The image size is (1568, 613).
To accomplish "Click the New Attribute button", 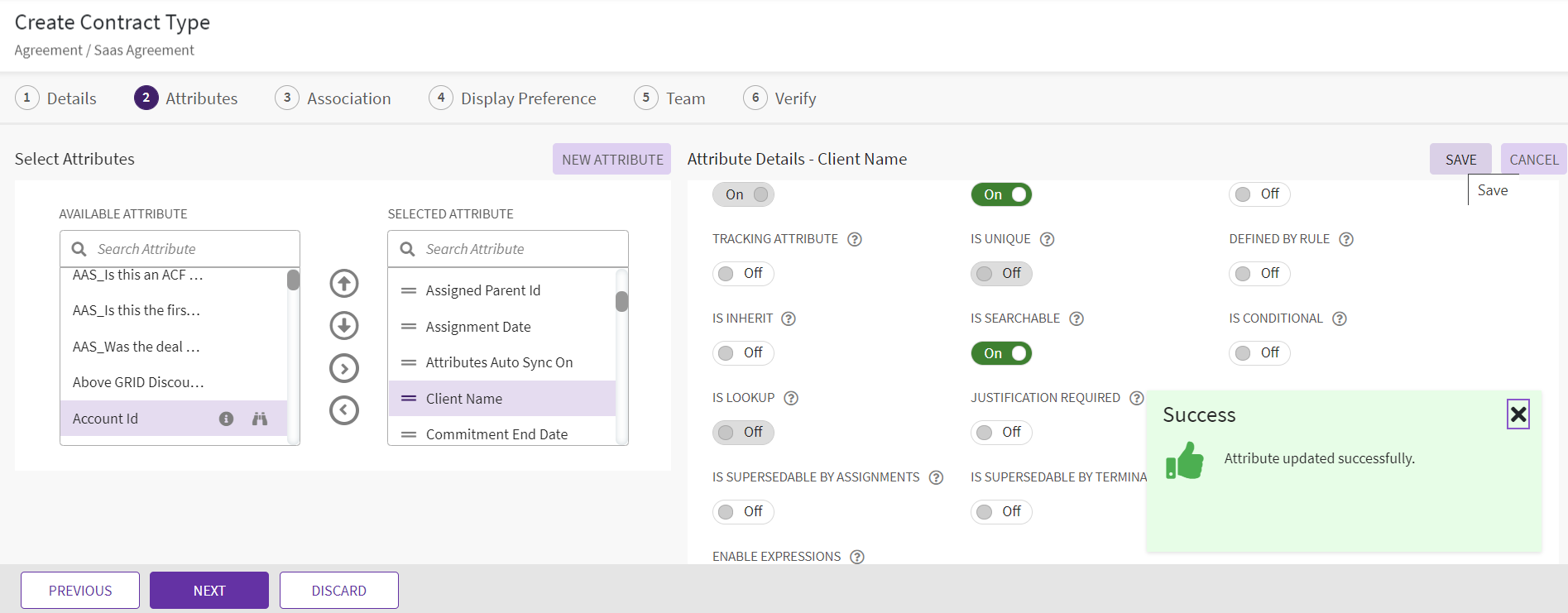I will (x=611, y=160).
